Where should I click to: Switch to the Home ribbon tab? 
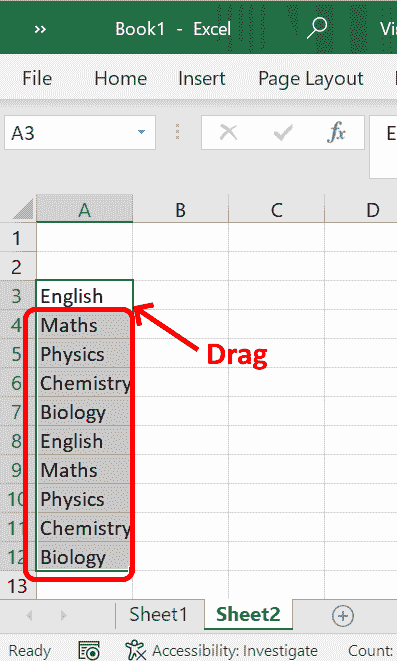121,78
